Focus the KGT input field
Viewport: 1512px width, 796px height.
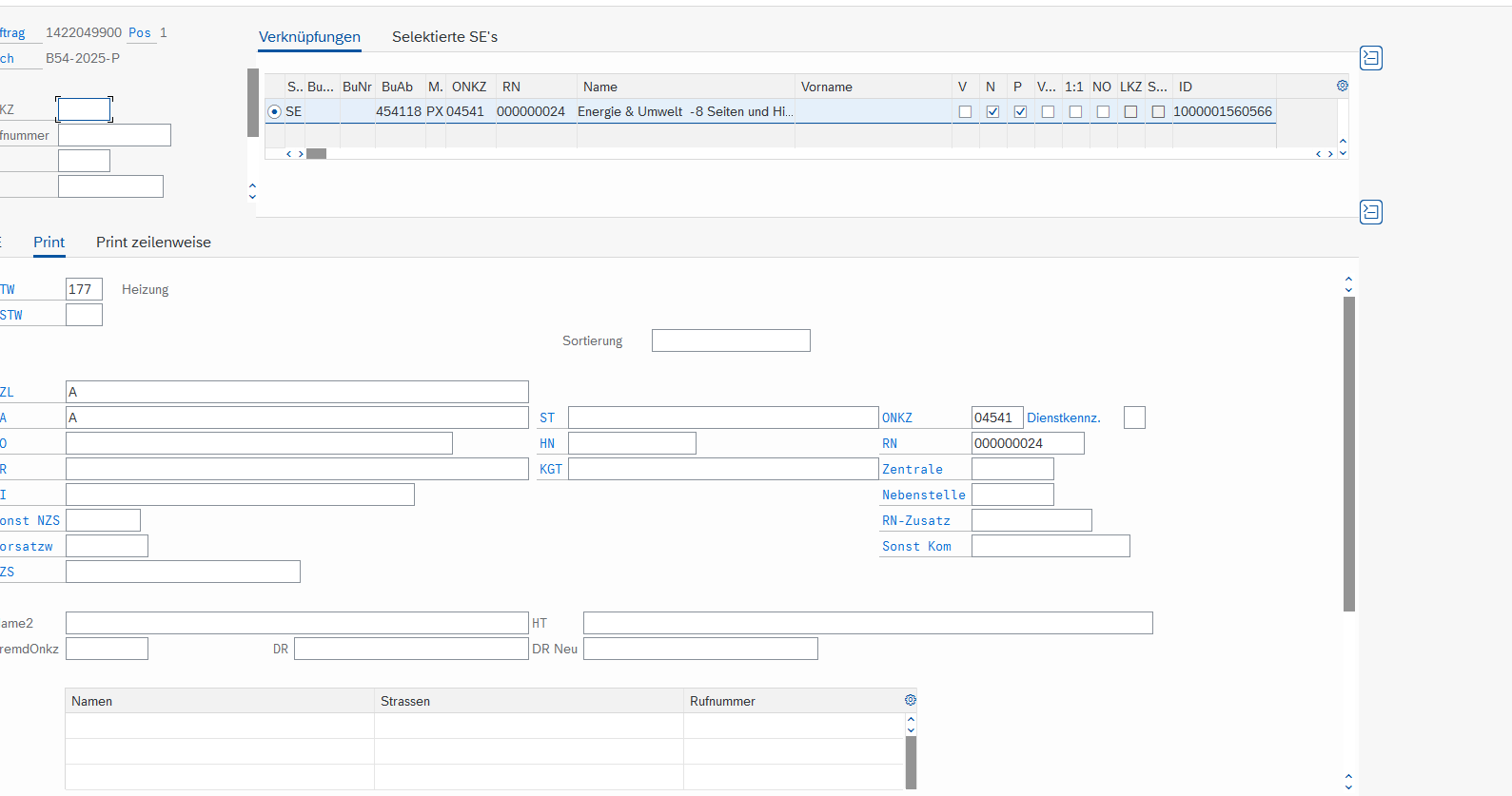723,469
